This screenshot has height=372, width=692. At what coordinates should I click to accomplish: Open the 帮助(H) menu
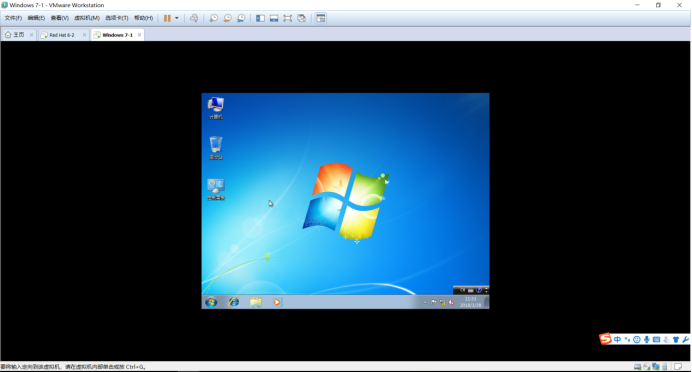(x=144, y=18)
